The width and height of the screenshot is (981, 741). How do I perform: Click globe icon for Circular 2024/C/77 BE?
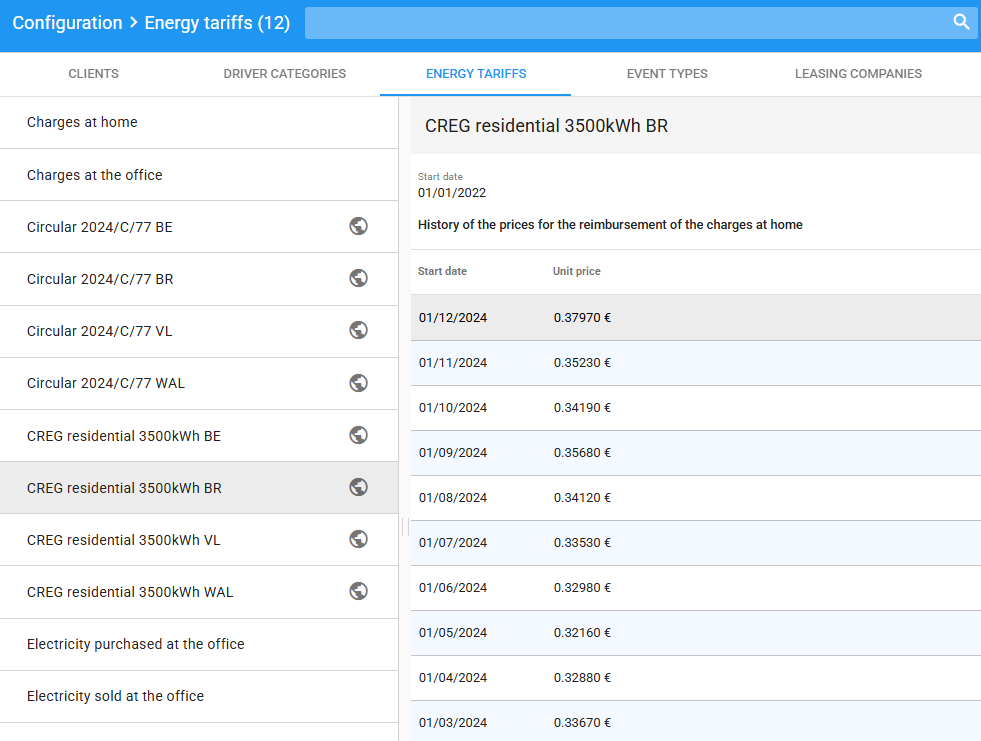pyautogui.click(x=358, y=226)
